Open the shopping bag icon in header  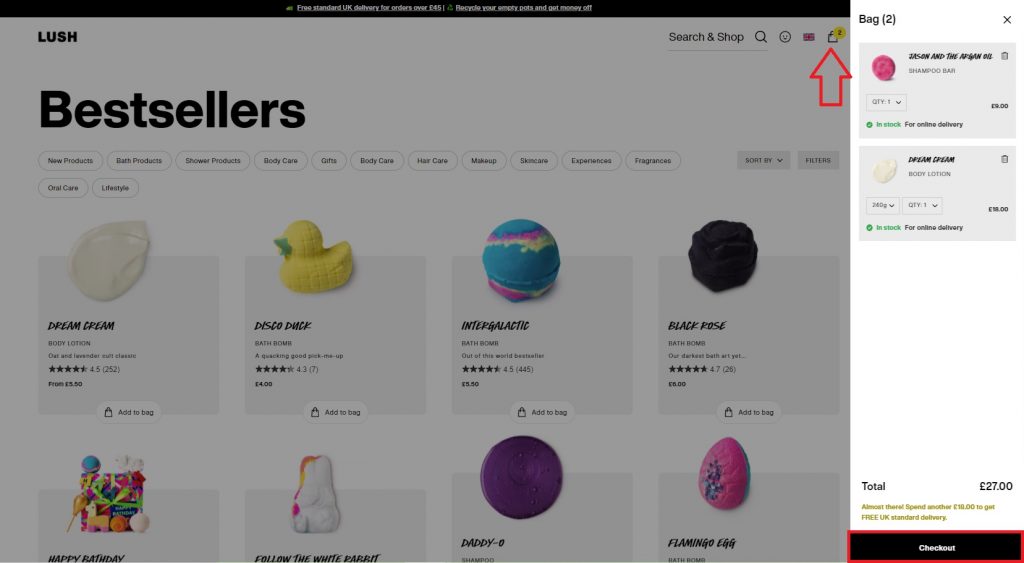pyautogui.click(x=833, y=37)
